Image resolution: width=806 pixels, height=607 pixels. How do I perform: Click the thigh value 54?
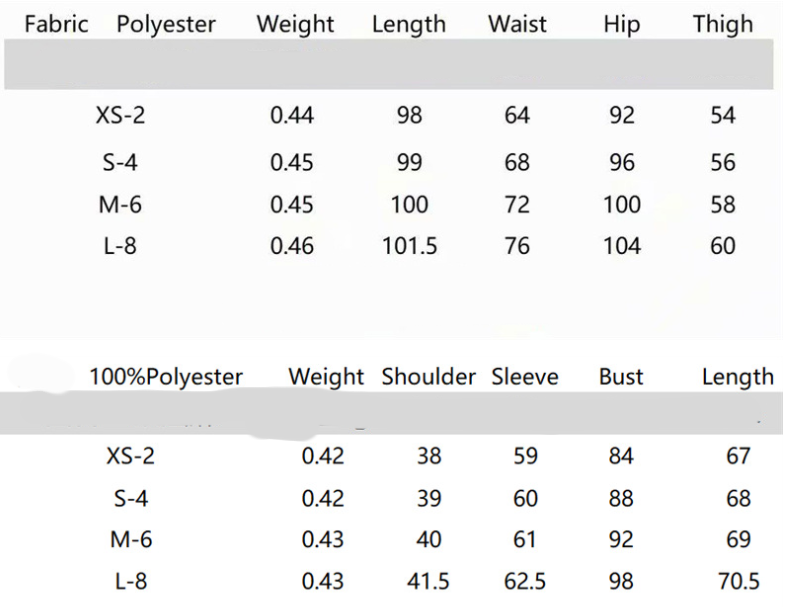click(723, 116)
